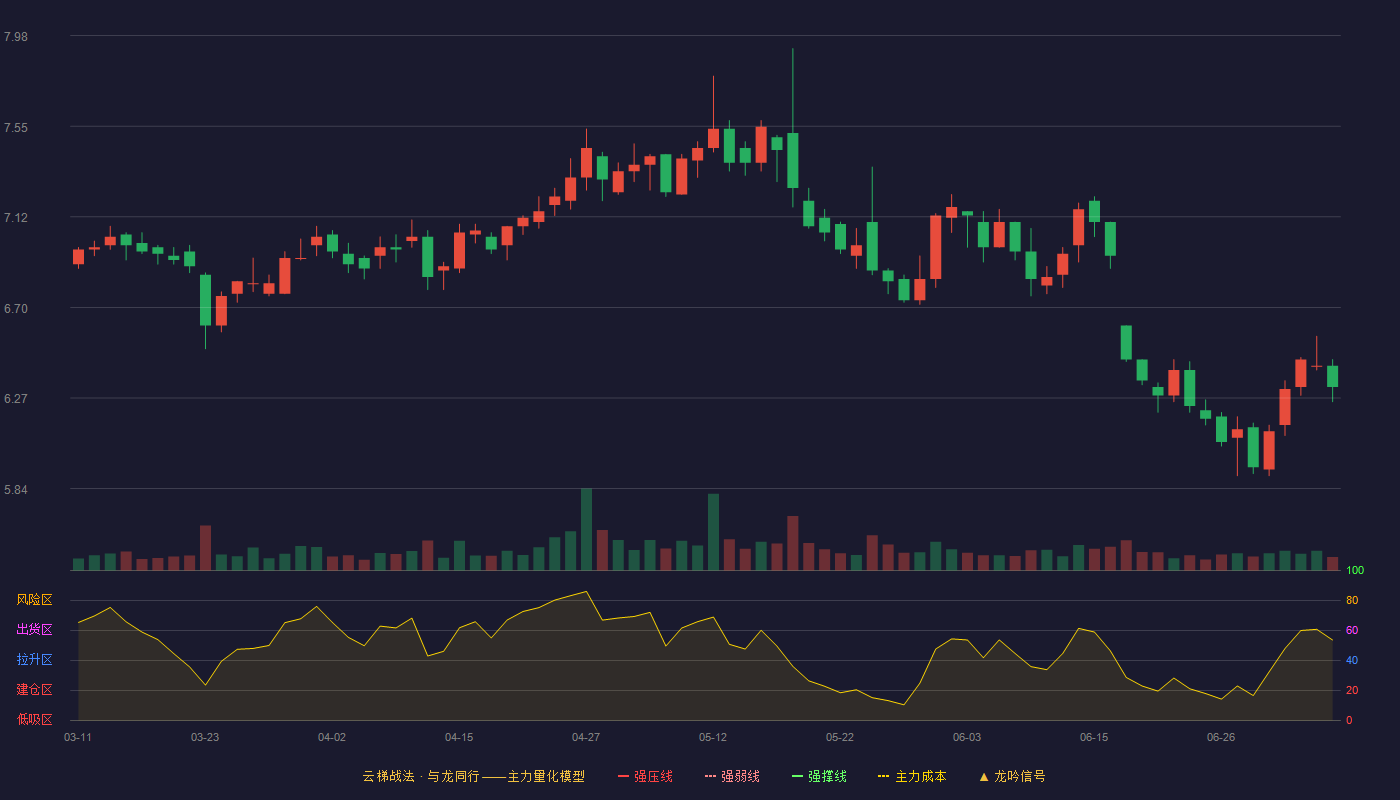Image resolution: width=1400 pixels, height=800 pixels.
Task: Pick the 04-15 date label
Action: tap(459, 737)
